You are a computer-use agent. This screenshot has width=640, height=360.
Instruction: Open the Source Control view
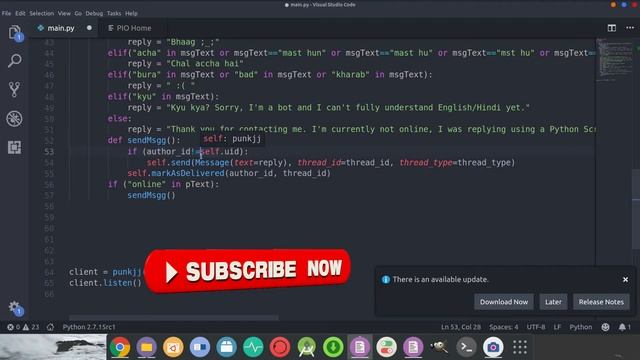tap(15, 89)
